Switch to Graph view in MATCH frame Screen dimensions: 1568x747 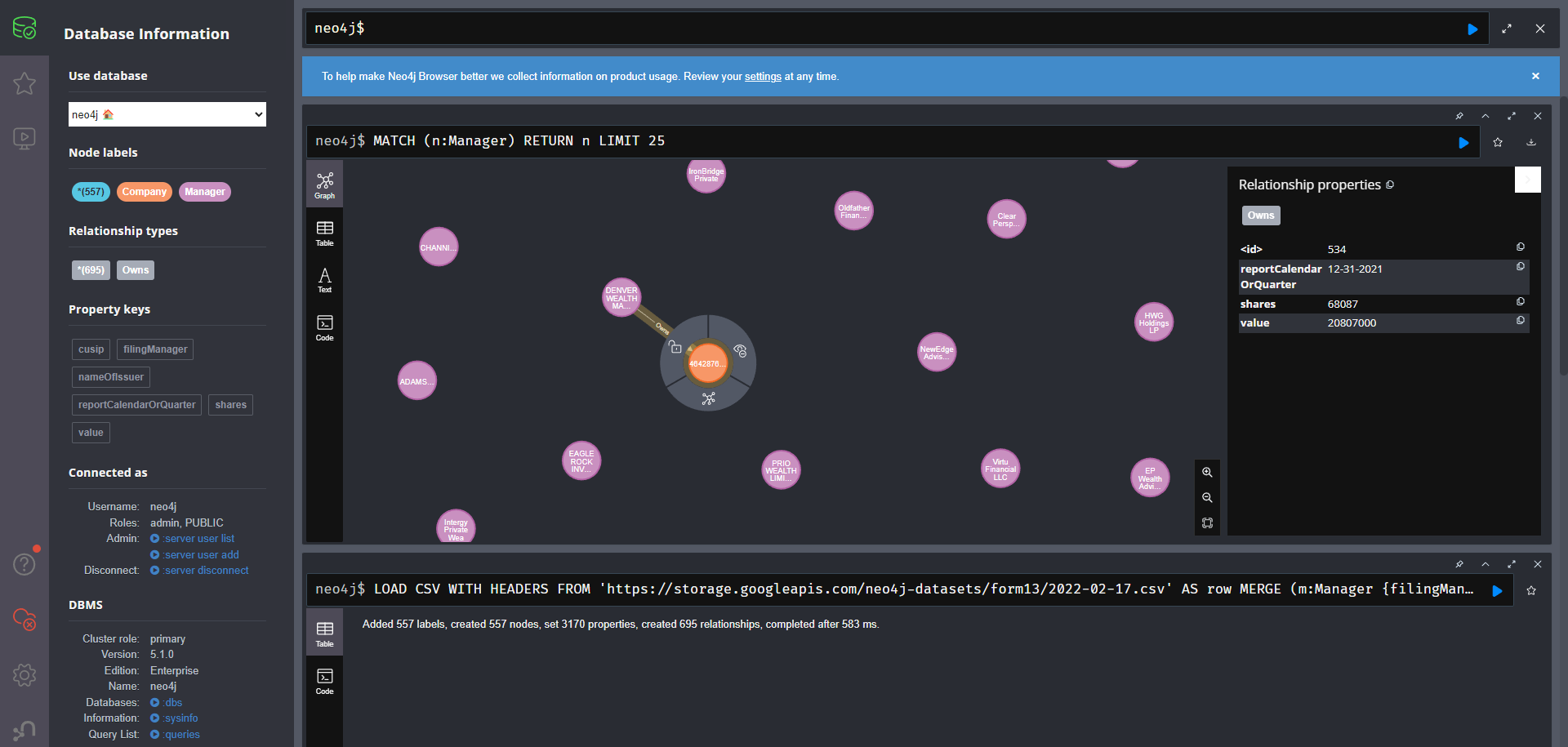325,185
